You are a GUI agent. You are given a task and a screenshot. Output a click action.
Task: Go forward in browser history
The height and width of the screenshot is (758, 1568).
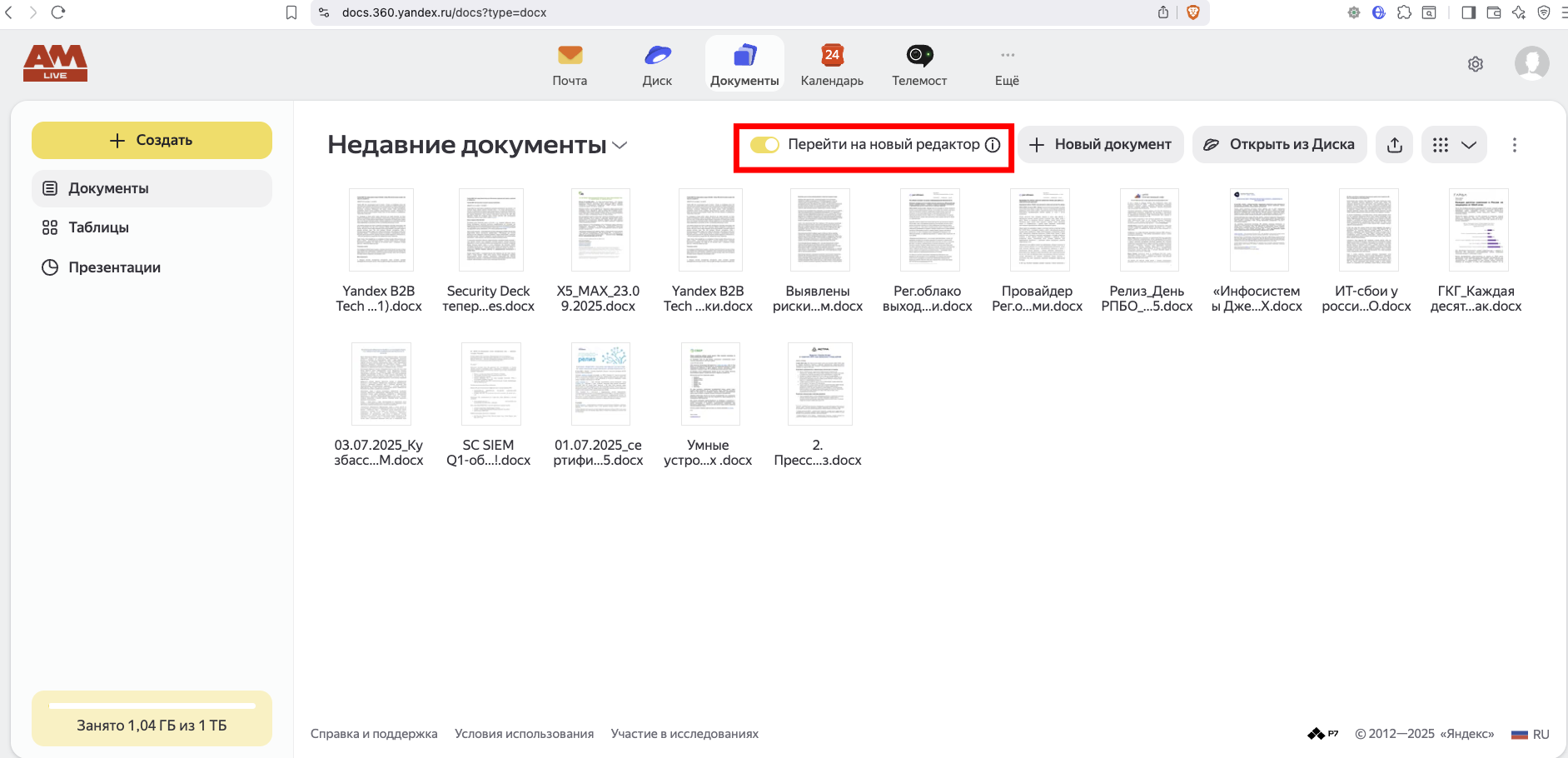[33, 12]
